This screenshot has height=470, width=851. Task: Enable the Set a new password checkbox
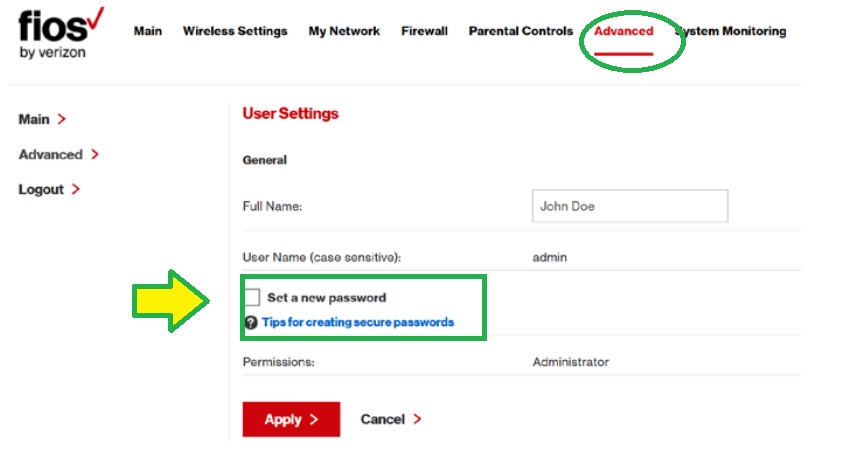click(252, 297)
